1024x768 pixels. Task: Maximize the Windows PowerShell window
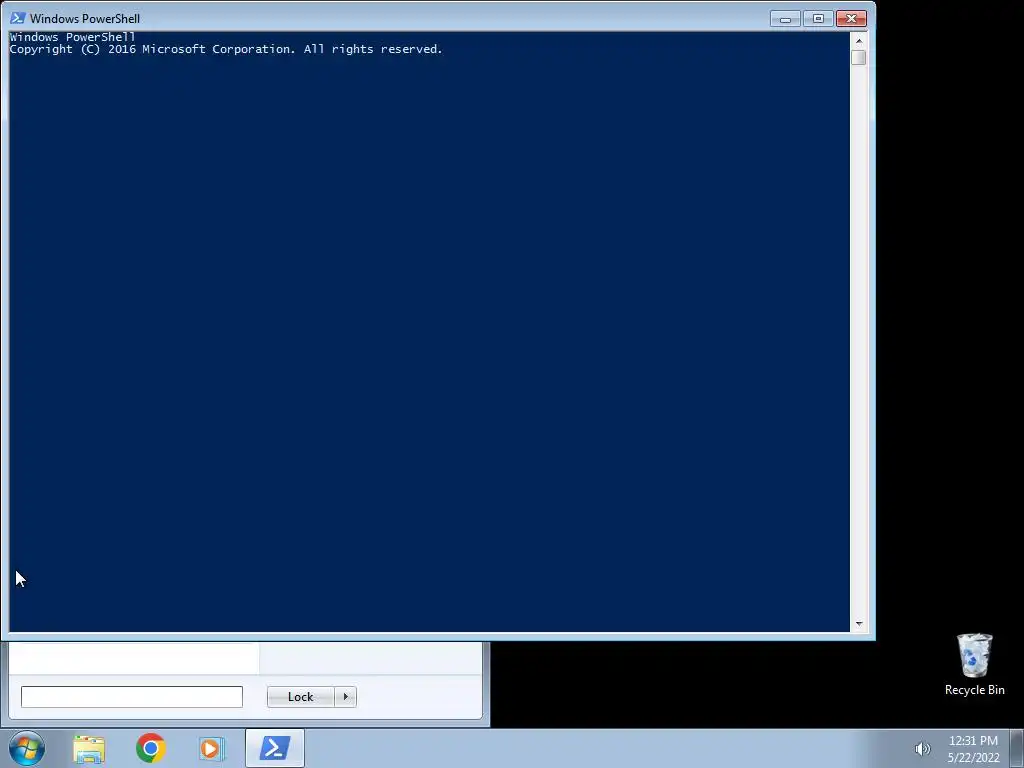pos(818,19)
